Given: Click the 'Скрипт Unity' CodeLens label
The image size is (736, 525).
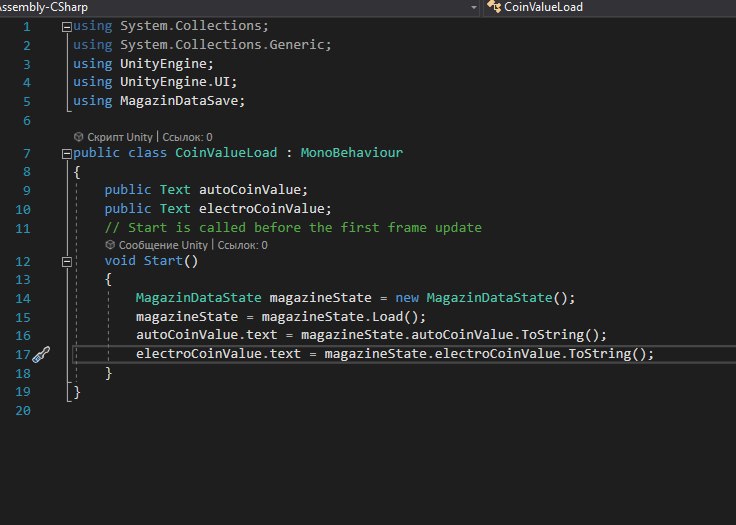Looking at the screenshot, I should (120, 137).
